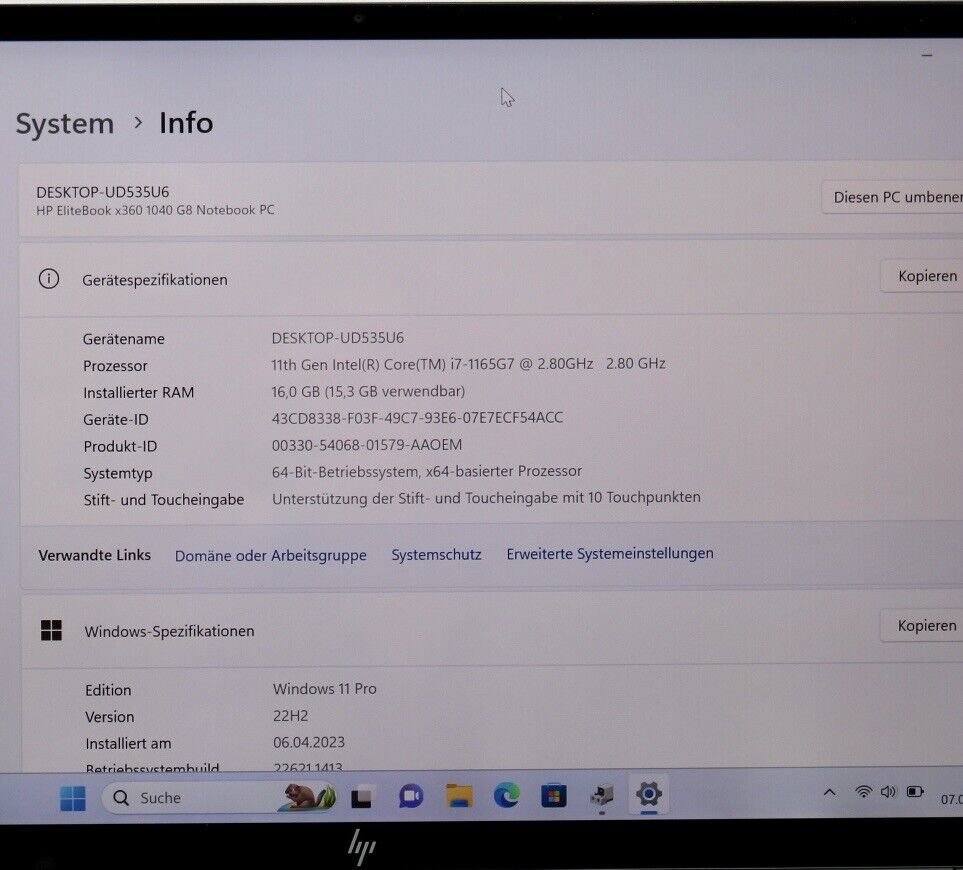Screen dimensions: 963x870
Task: Launch Microsoft Edge from the taskbar
Action: [x=505, y=796]
